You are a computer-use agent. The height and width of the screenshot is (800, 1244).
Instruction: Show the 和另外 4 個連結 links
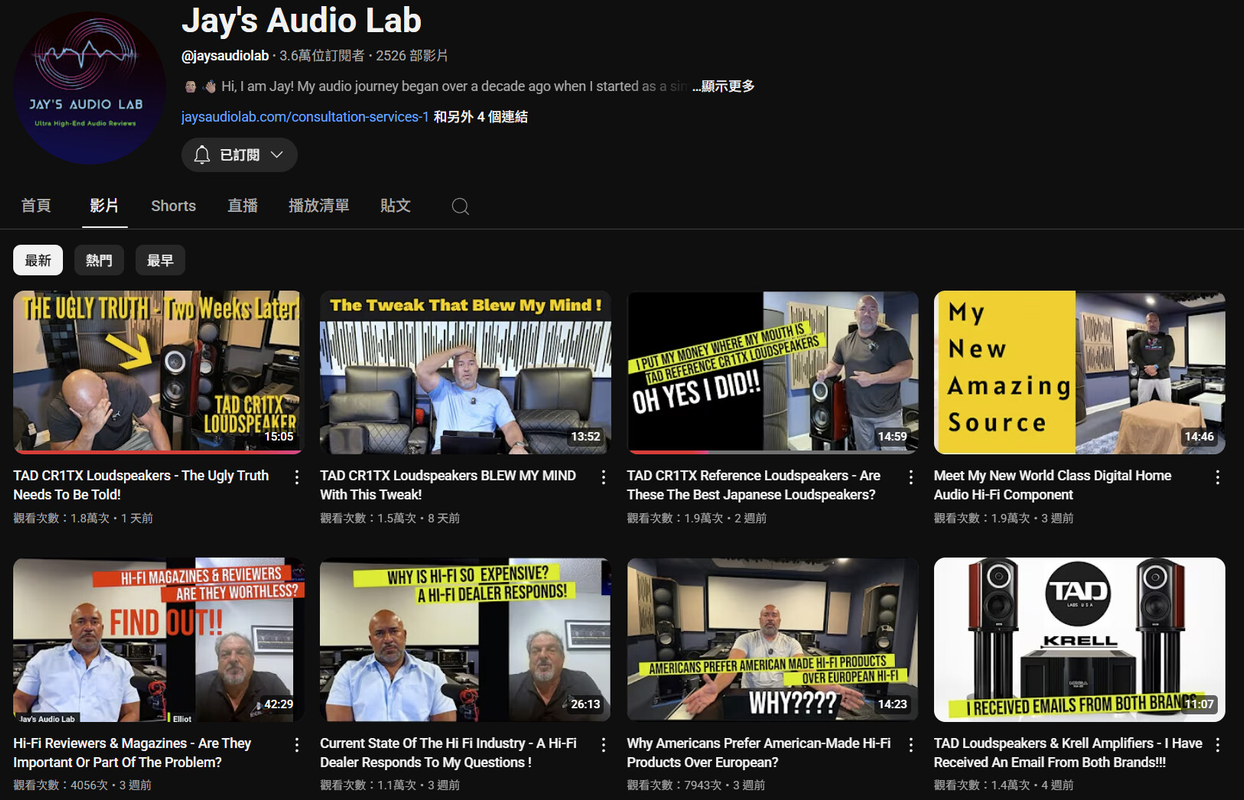481,117
